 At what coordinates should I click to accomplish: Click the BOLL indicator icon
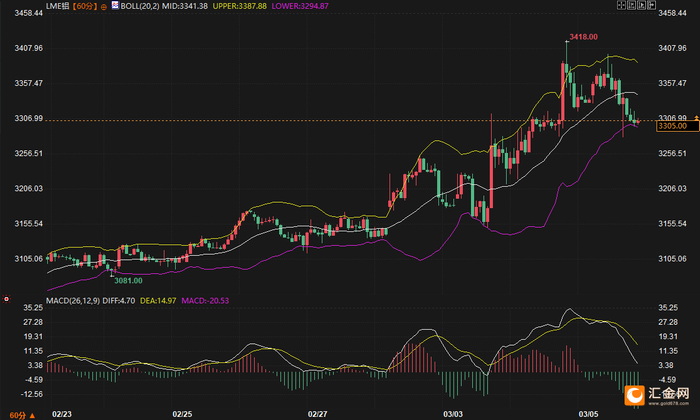115,5
